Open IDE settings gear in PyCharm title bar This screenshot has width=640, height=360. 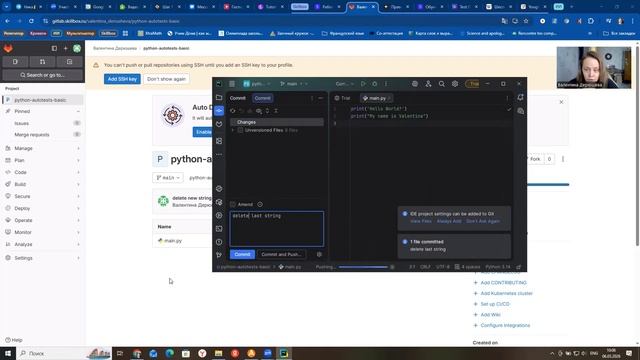coord(455,84)
